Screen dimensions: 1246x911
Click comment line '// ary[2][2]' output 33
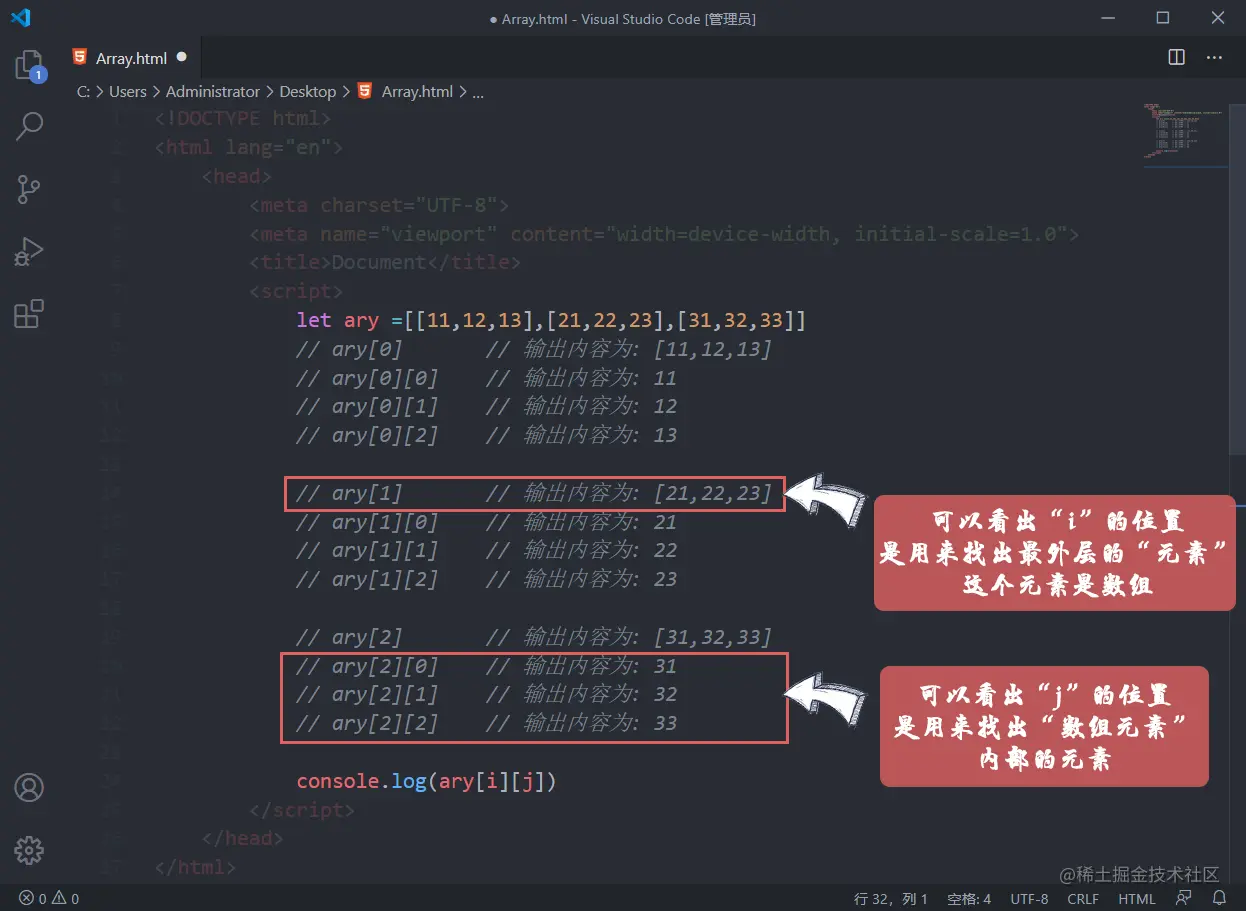pos(487,723)
